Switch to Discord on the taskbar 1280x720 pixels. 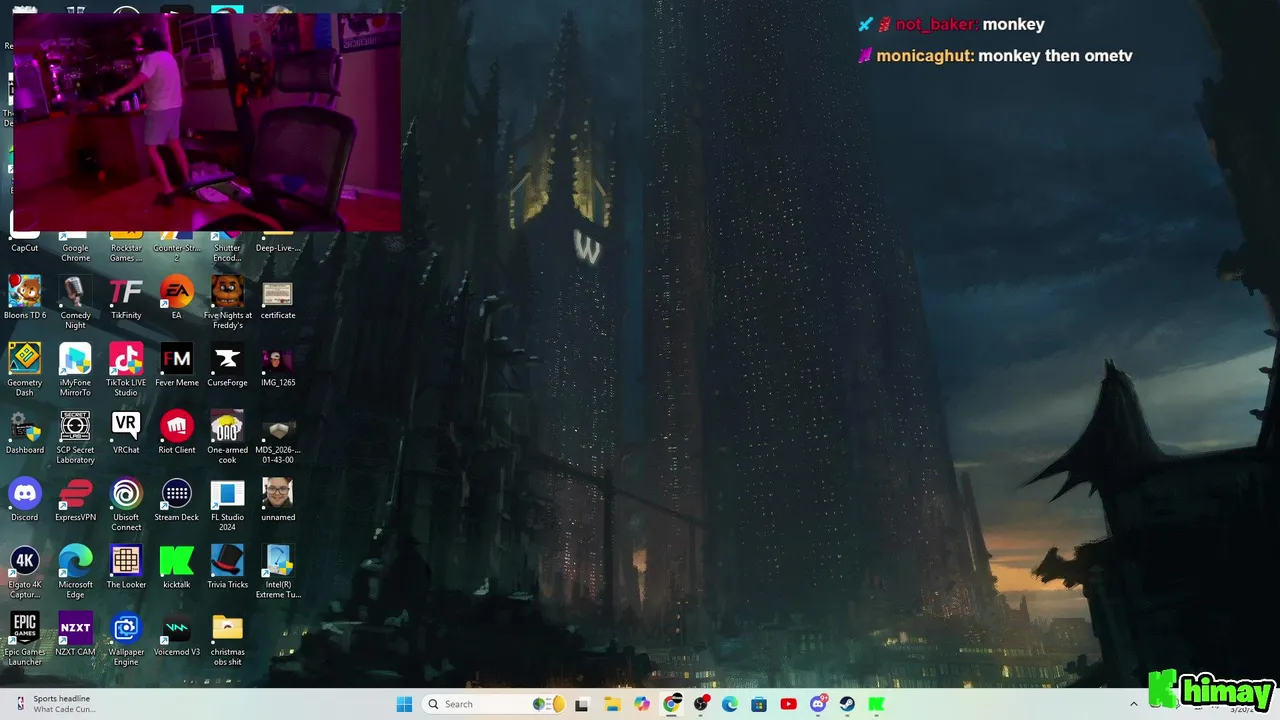click(818, 704)
